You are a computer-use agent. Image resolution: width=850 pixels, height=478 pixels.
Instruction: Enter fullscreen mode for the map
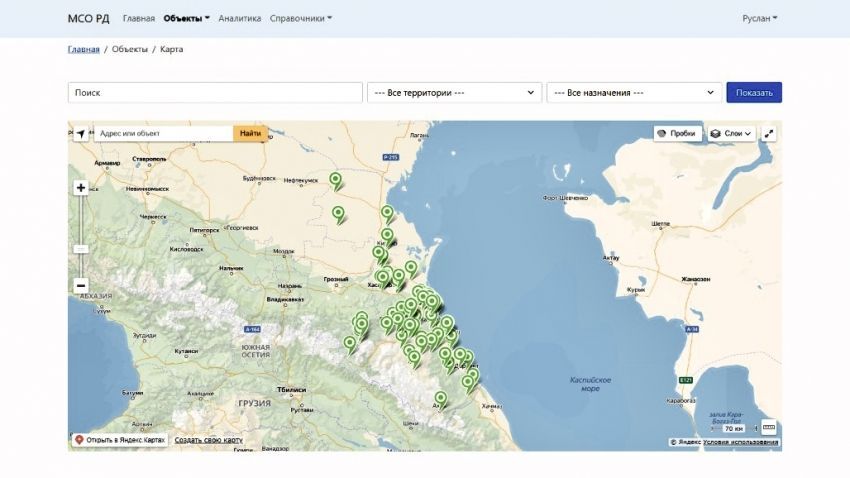[769, 133]
